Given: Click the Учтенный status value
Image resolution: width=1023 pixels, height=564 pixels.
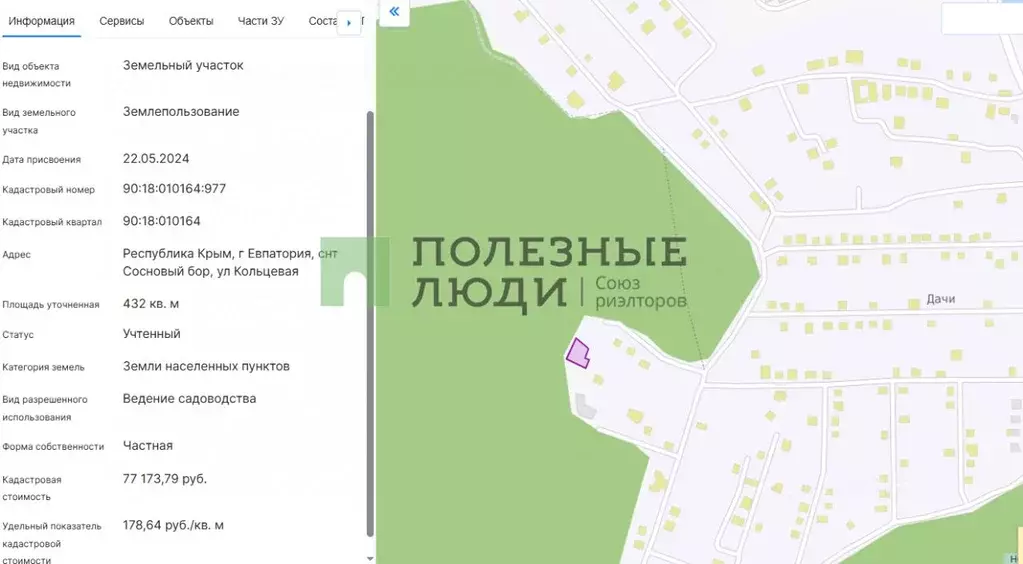Looking at the screenshot, I should point(151,334).
